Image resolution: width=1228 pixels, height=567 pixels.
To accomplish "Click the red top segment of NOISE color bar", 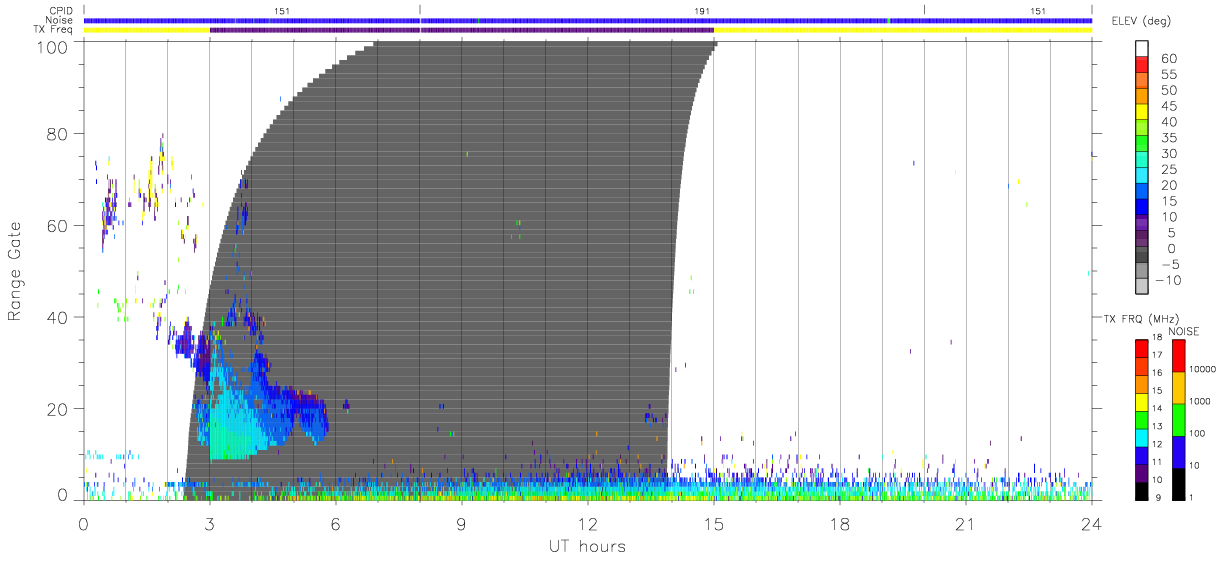I will pyautogui.click(x=1180, y=355).
